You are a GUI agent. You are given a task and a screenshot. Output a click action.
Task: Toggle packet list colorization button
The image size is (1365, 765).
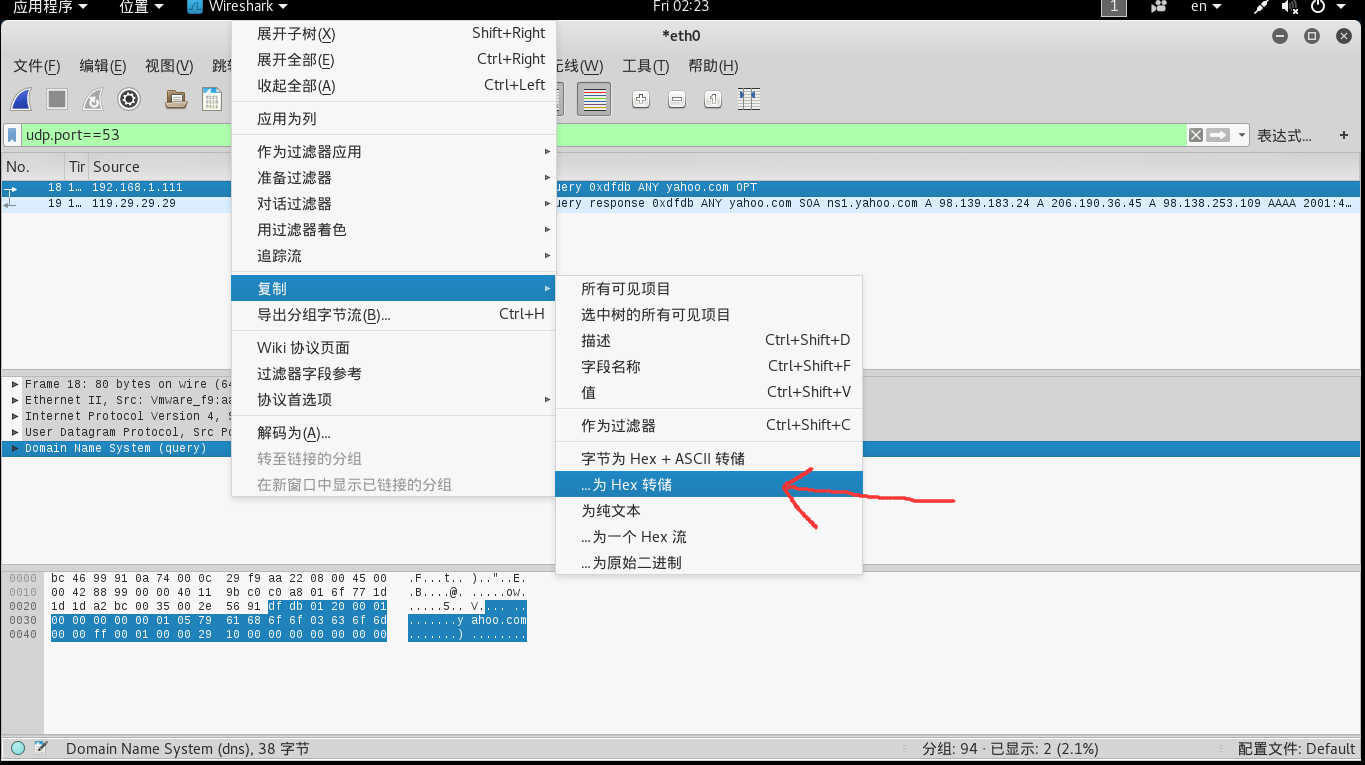pos(594,99)
